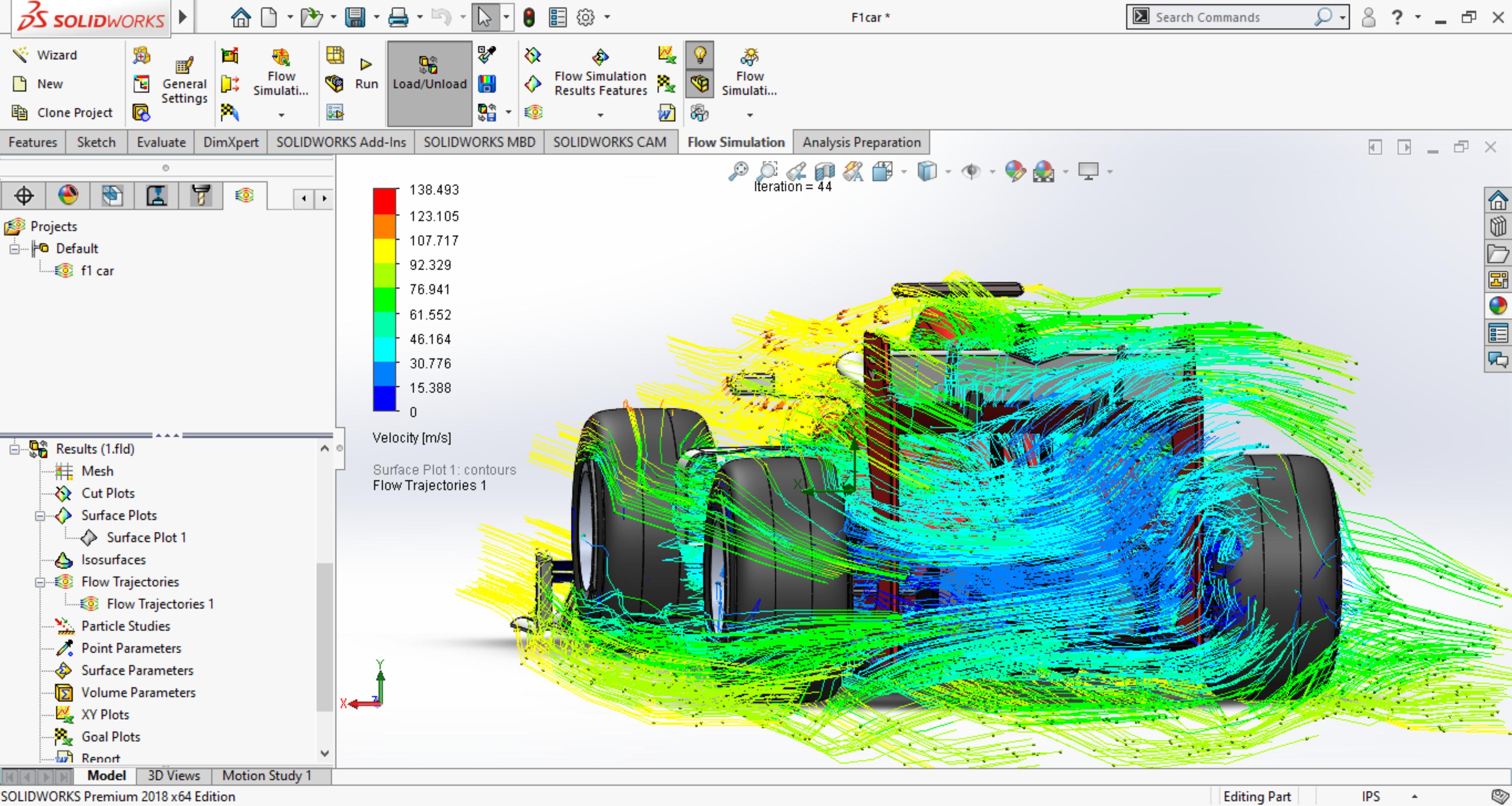Viewport: 1512px width, 806px height.
Task: Open the Appearances pane in the right sidebar
Action: (1497, 305)
